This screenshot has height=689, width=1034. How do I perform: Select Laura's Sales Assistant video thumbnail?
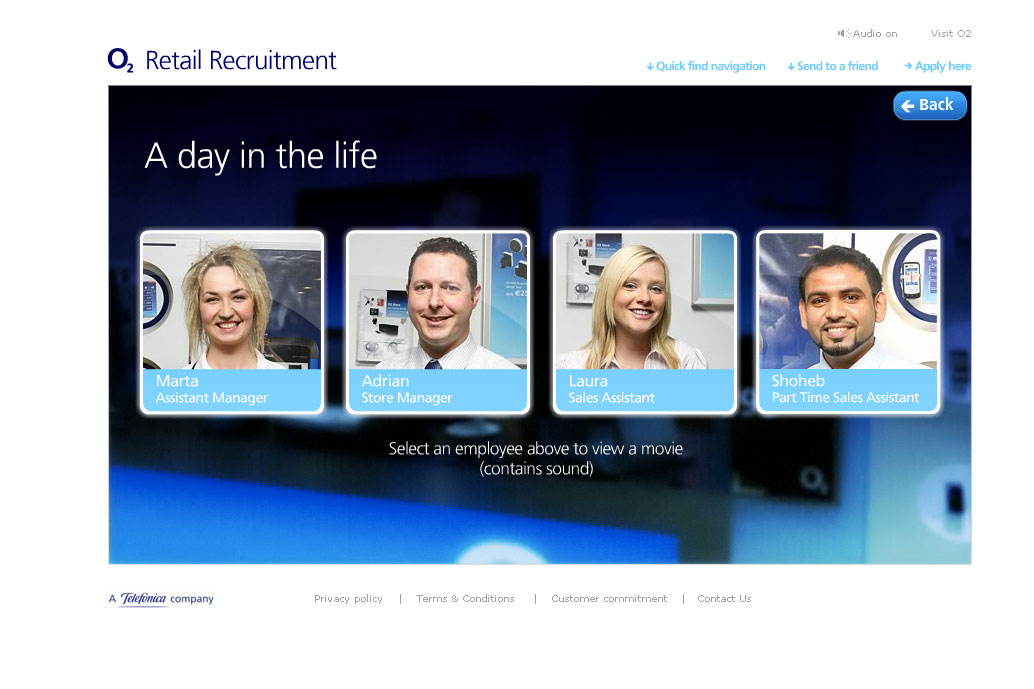click(x=644, y=322)
